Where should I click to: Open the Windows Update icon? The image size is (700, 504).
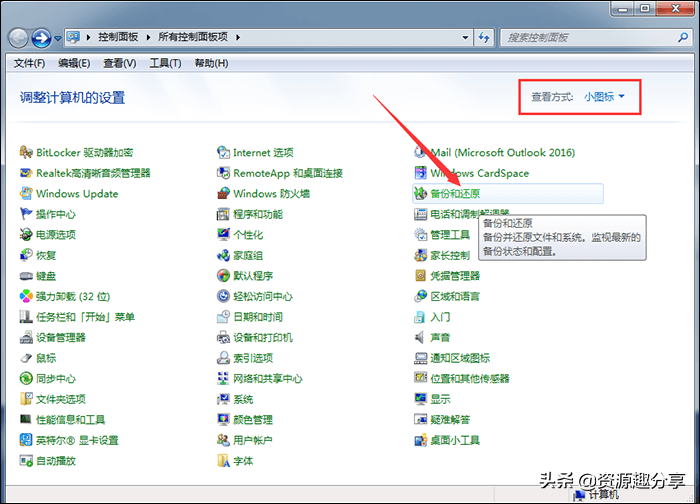26,194
